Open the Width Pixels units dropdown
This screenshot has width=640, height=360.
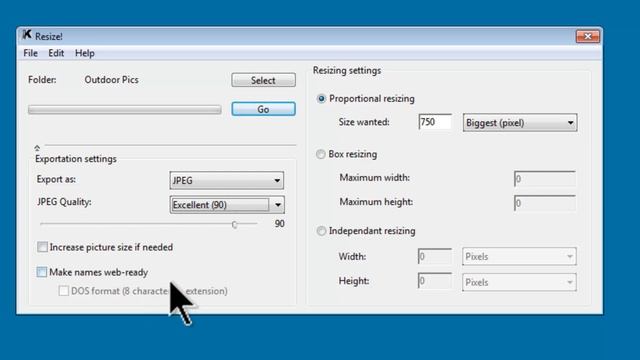tap(519, 257)
